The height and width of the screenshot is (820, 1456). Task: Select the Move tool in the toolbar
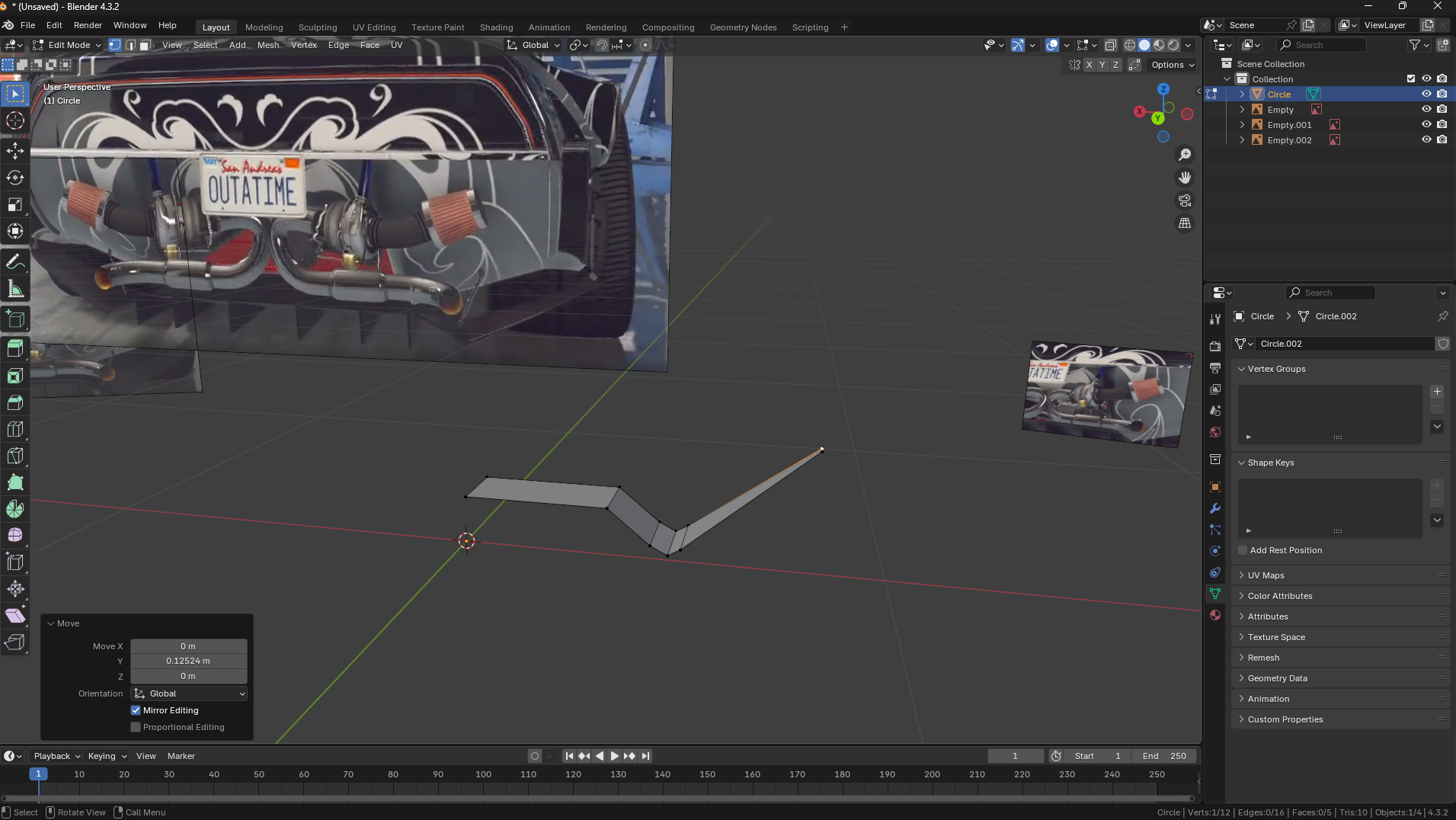[15, 151]
